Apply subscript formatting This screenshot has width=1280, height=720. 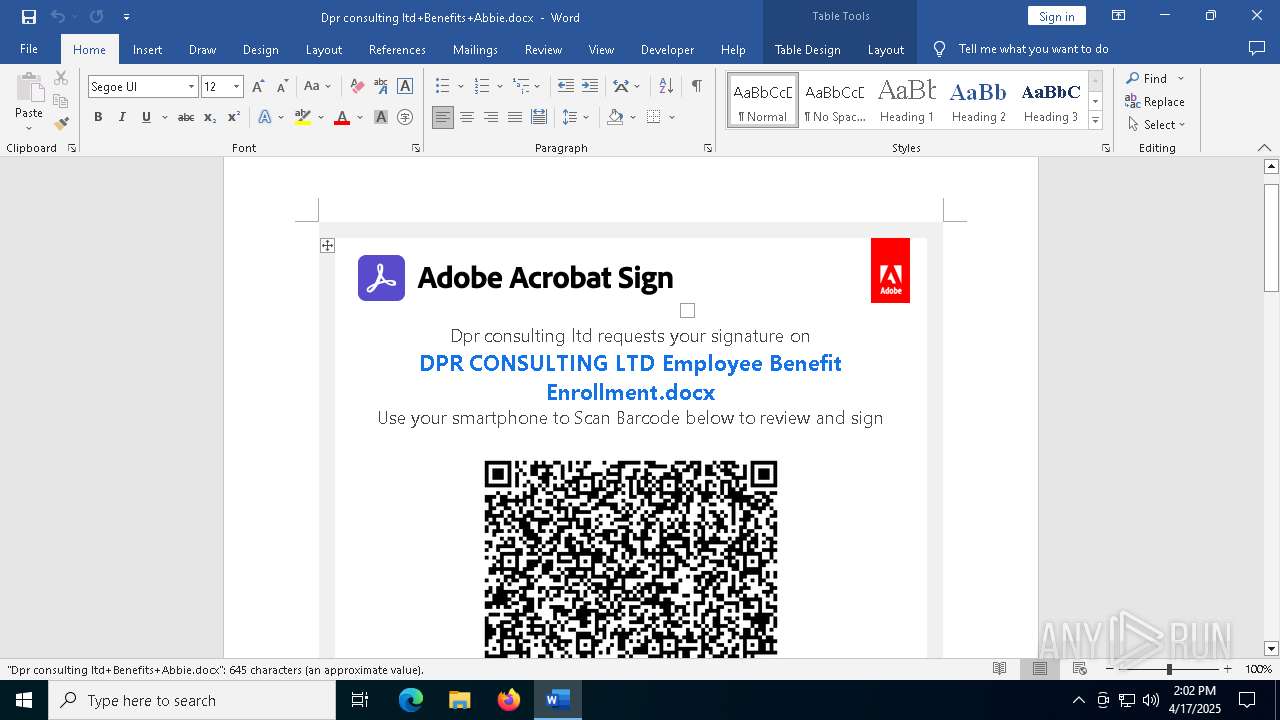(210, 117)
